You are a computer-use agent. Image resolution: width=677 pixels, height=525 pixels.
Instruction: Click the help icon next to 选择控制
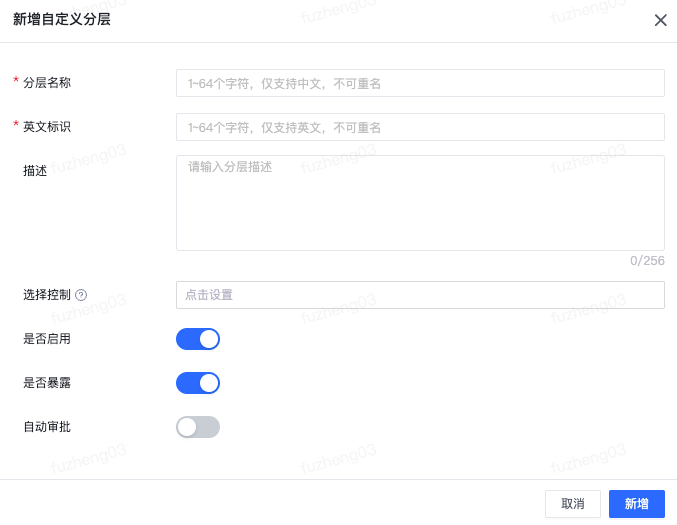(81, 295)
